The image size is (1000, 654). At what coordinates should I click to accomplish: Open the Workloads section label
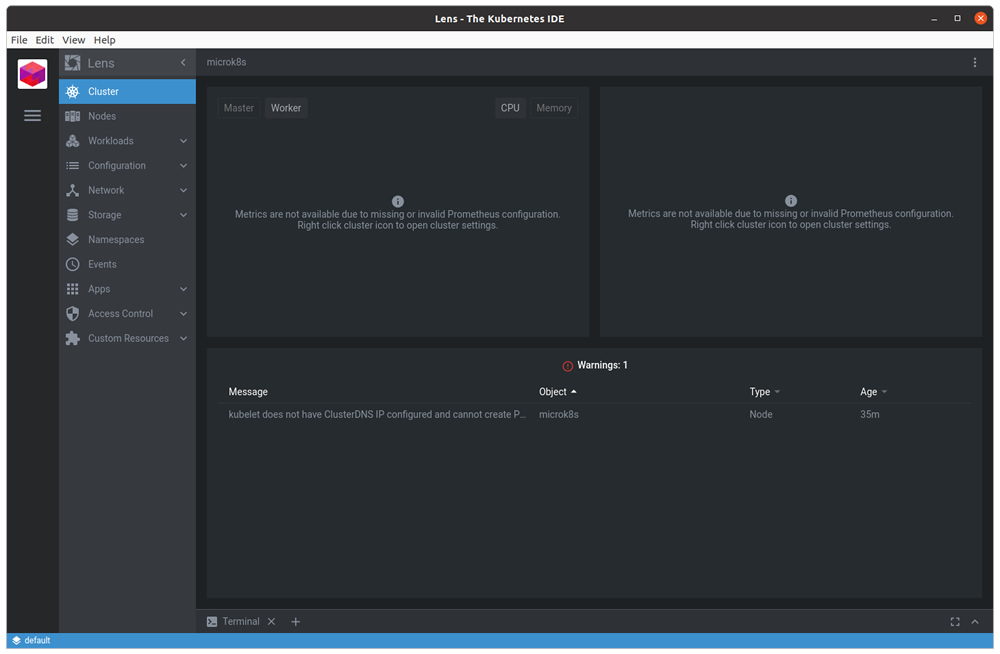point(110,141)
